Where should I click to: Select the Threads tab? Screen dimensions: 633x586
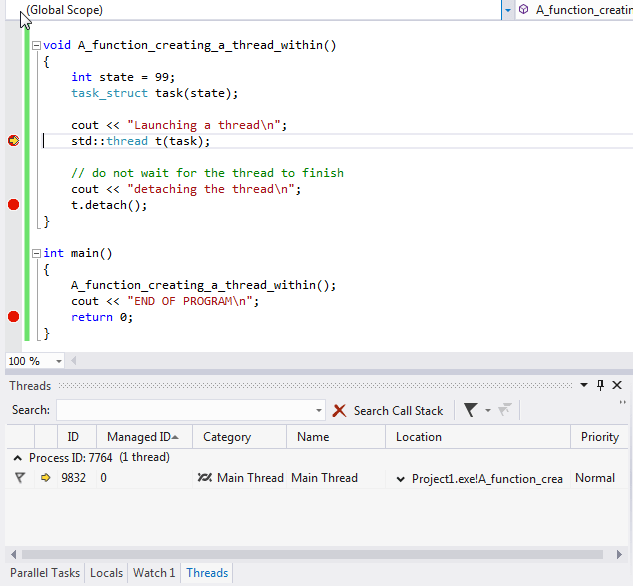(x=207, y=573)
